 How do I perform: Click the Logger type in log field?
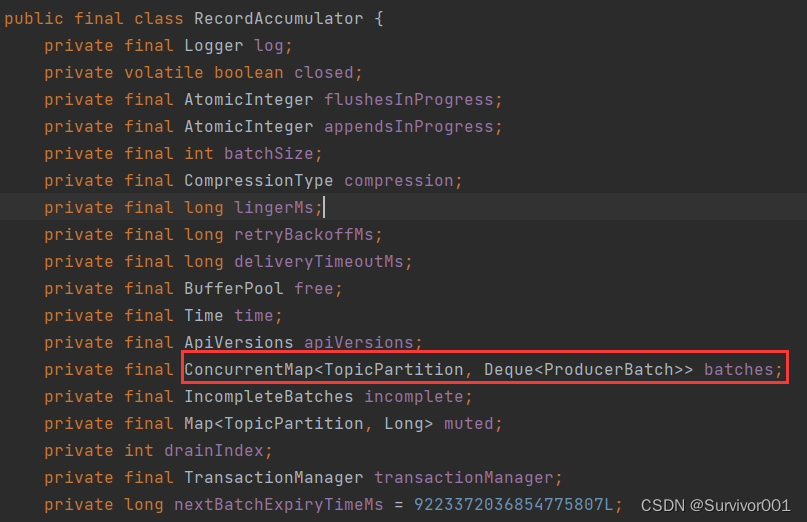click(x=213, y=46)
